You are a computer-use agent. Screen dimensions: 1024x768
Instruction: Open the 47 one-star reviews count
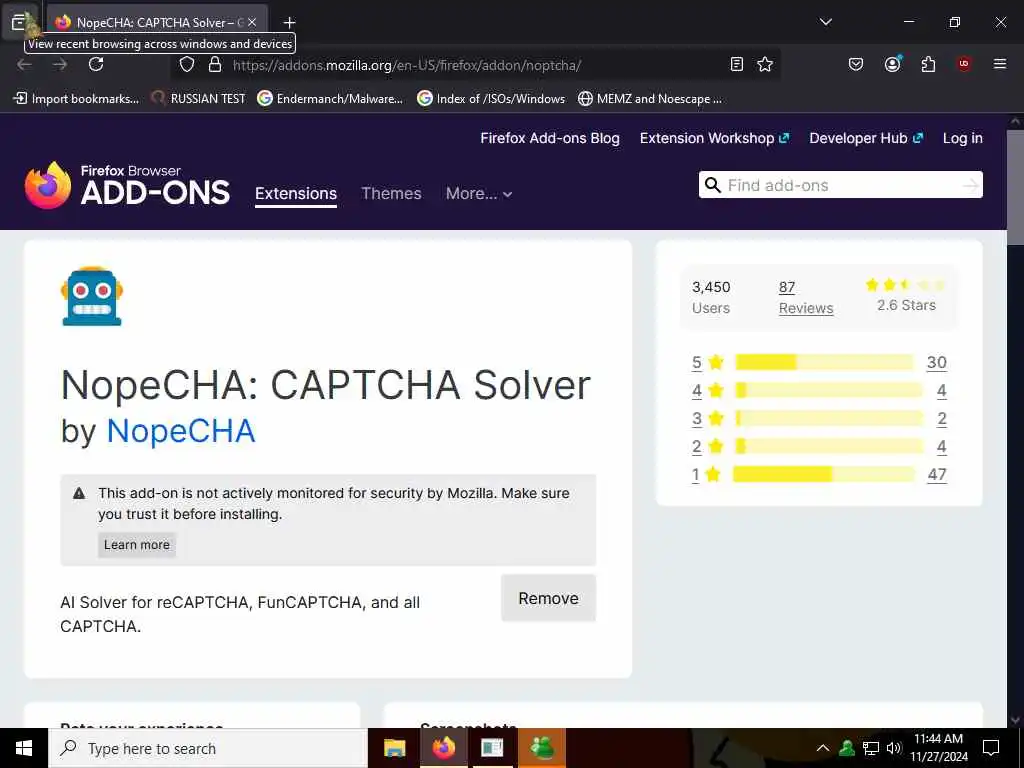pyautogui.click(x=937, y=475)
